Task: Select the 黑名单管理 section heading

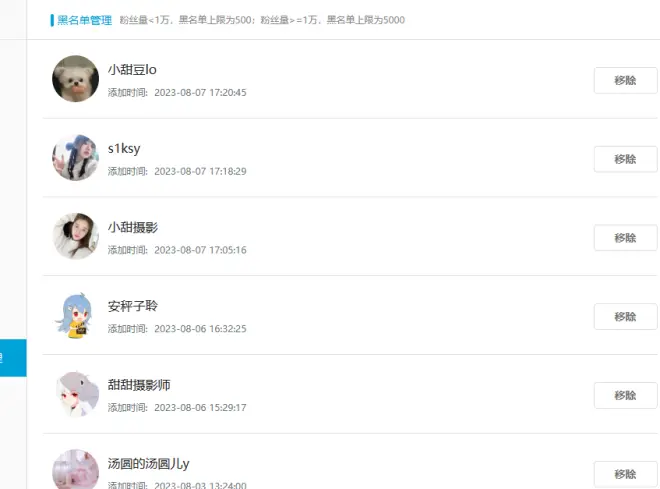Action: tap(84, 20)
